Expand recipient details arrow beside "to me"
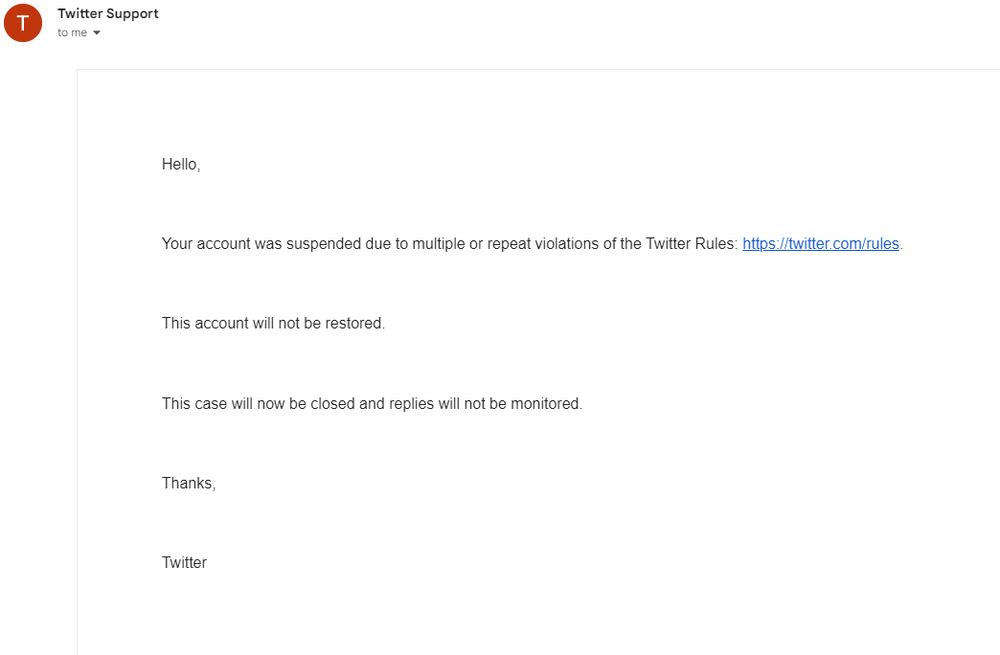Screen dimensions: 1000x655 (x=97, y=33)
